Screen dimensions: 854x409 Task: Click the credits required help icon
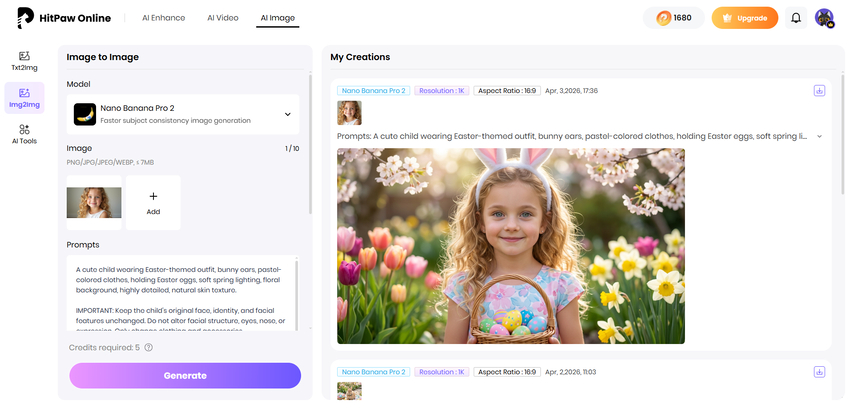tap(148, 347)
